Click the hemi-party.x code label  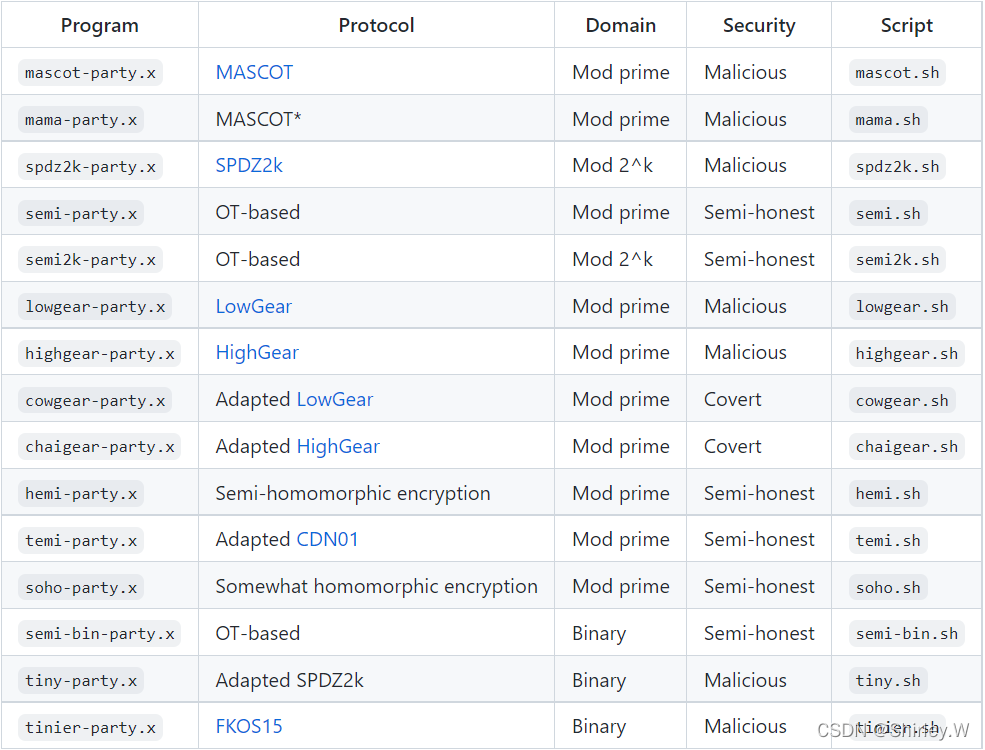click(x=81, y=494)
